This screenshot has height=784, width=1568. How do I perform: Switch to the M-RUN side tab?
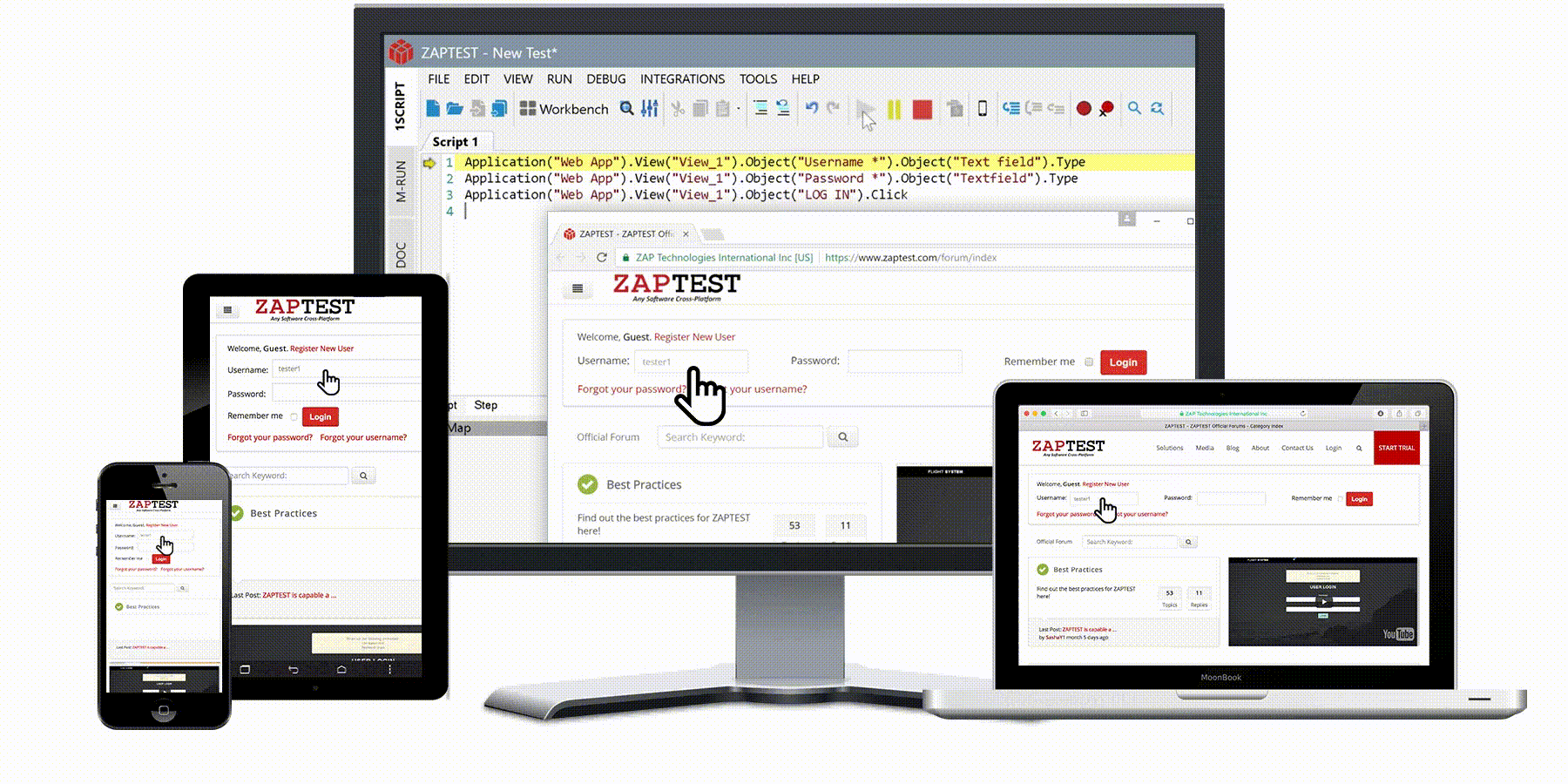click(x=400, y=181)
